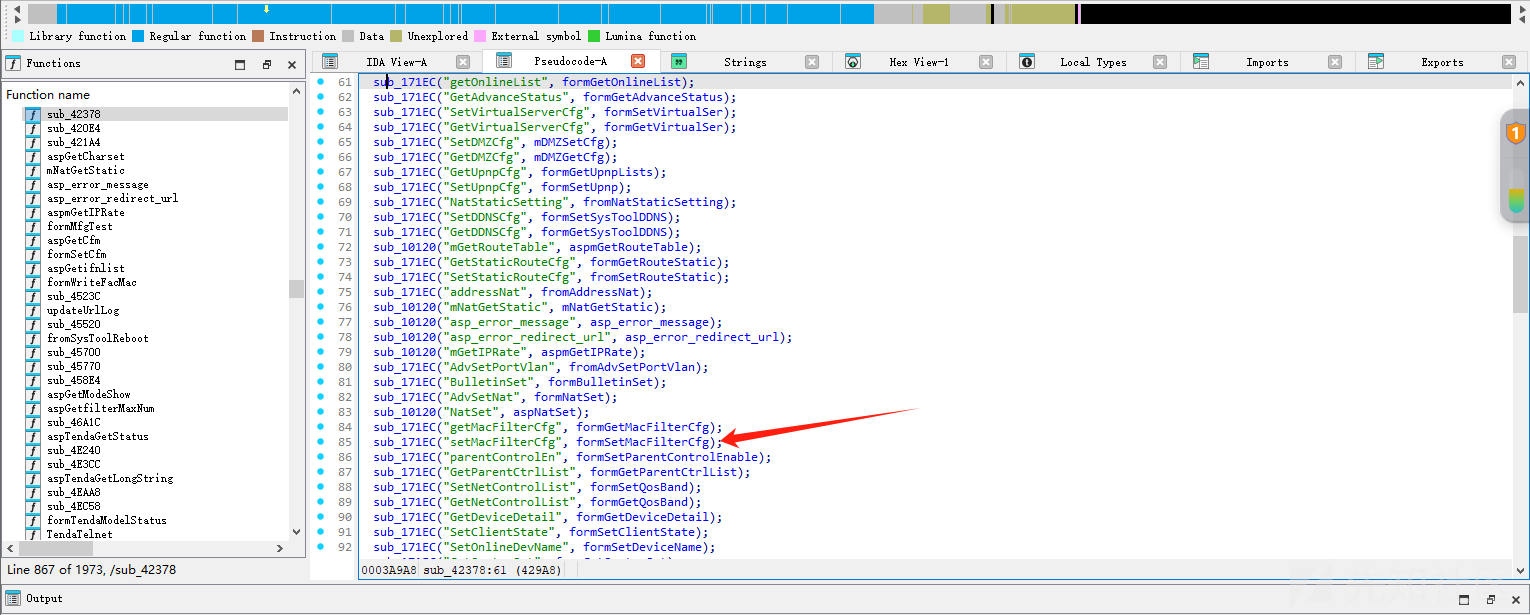This screenshot has height=615, width=1530.
Task: Click the Hex View-1 tab icon
Action: [x=853, y=61]
